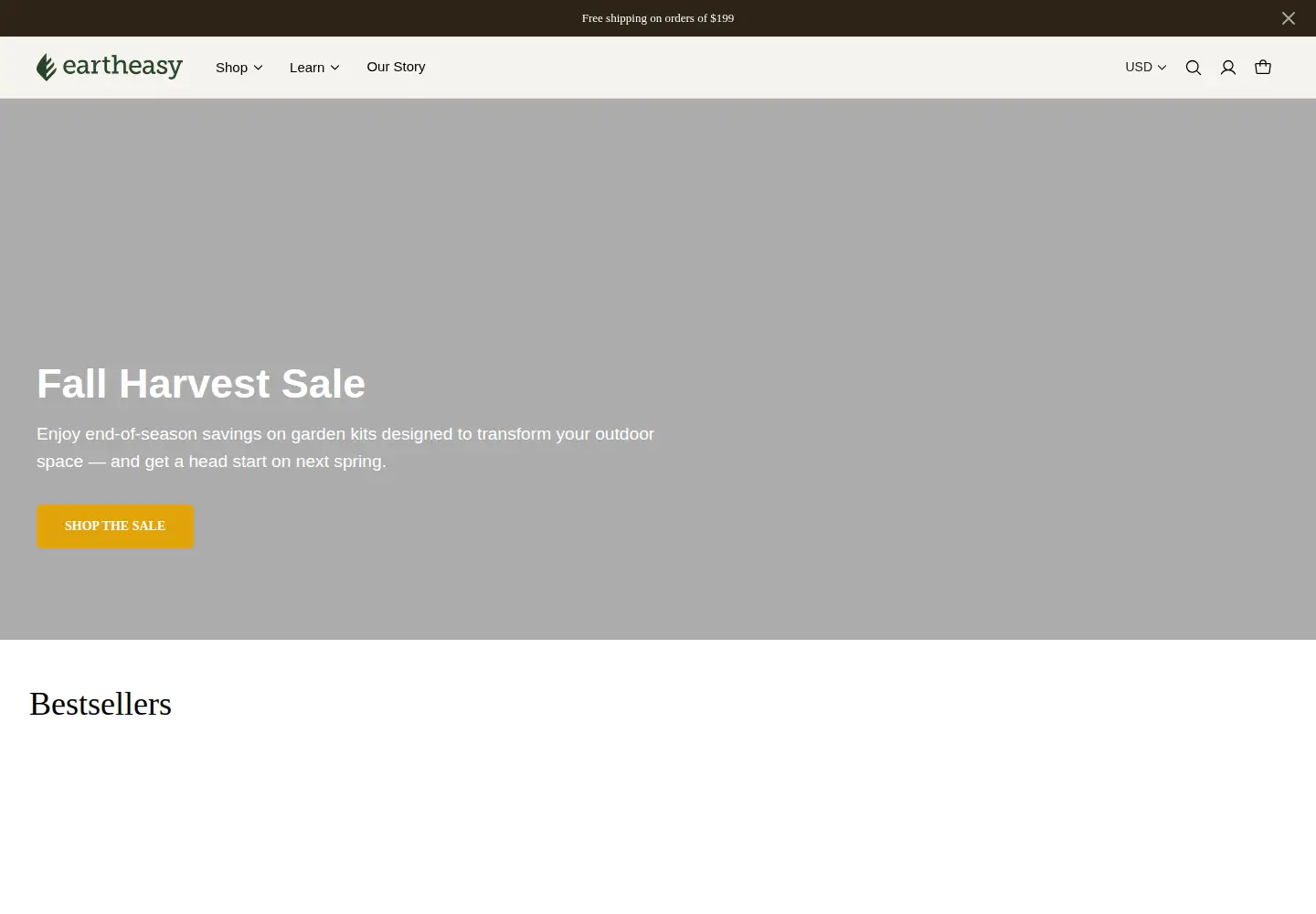Expand the Learn menu

pyautogui.click(x=314, y=68)
